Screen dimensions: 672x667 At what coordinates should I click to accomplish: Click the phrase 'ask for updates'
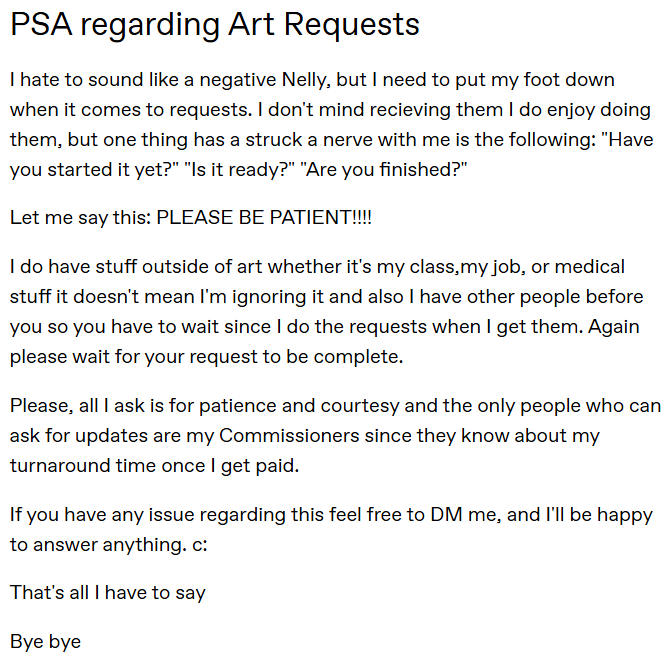coord(74,436)
